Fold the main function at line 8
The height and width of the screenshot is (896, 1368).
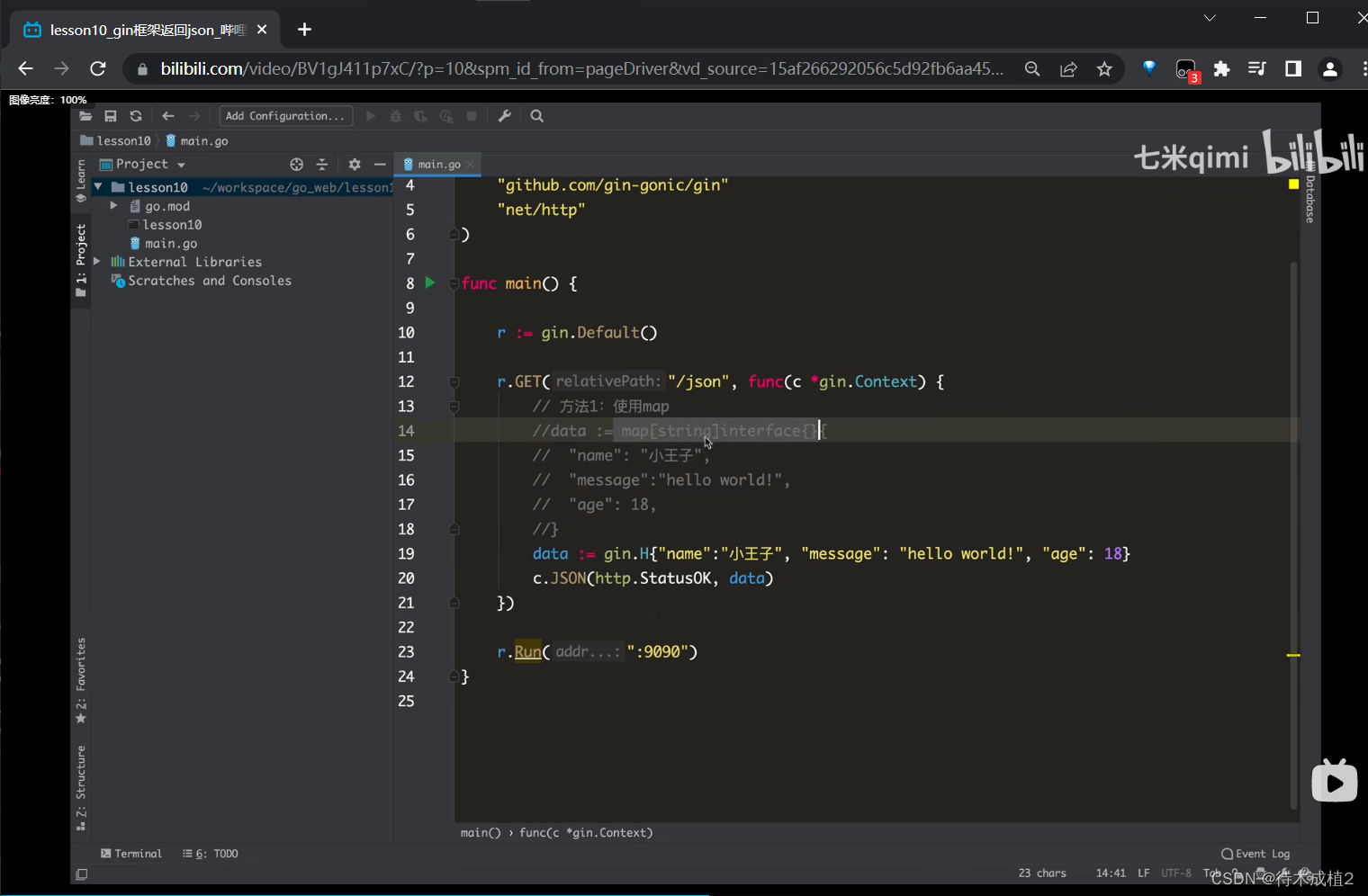point(454,283)
